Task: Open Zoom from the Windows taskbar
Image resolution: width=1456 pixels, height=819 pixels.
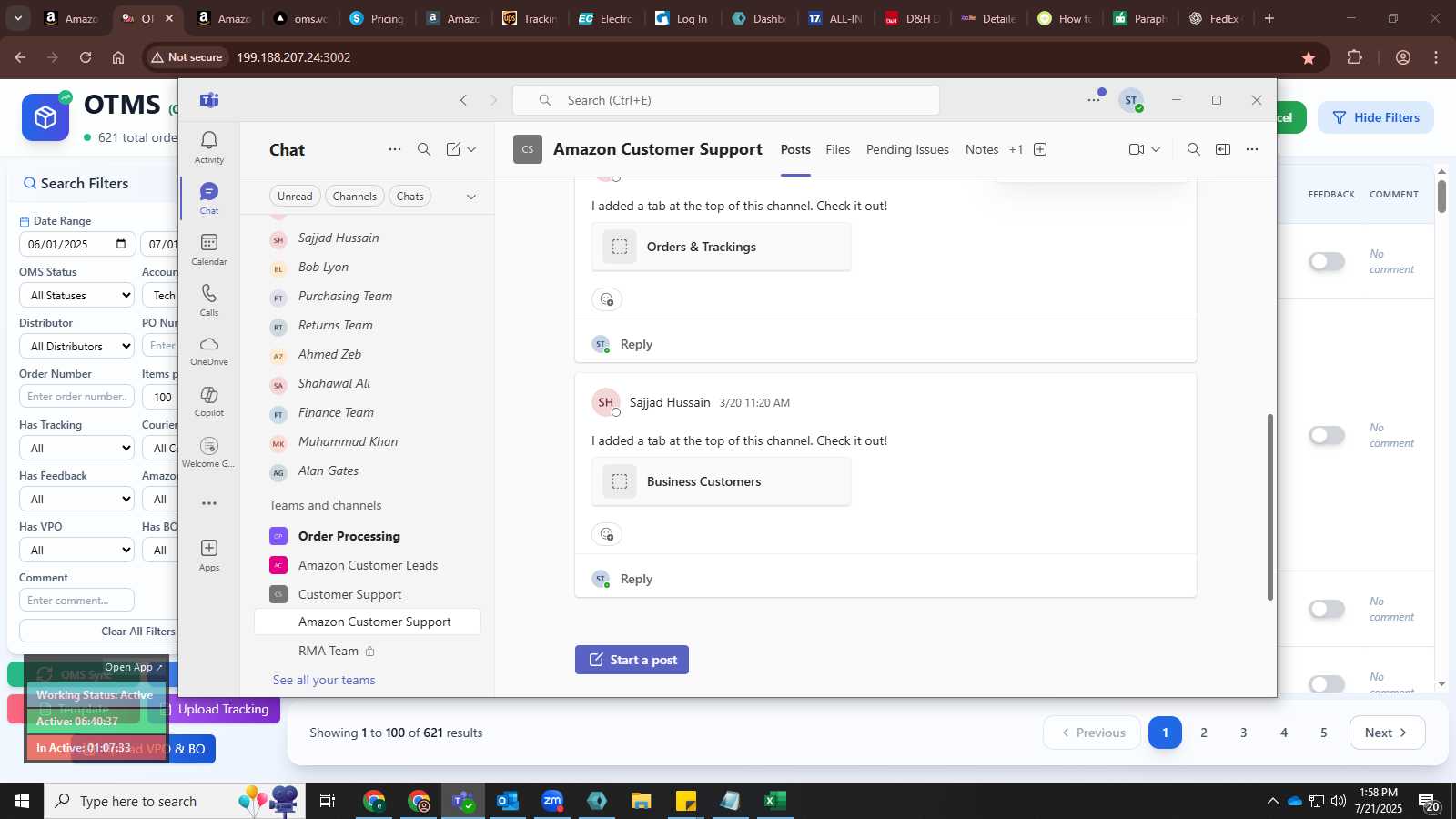Action: click(552, 801)
